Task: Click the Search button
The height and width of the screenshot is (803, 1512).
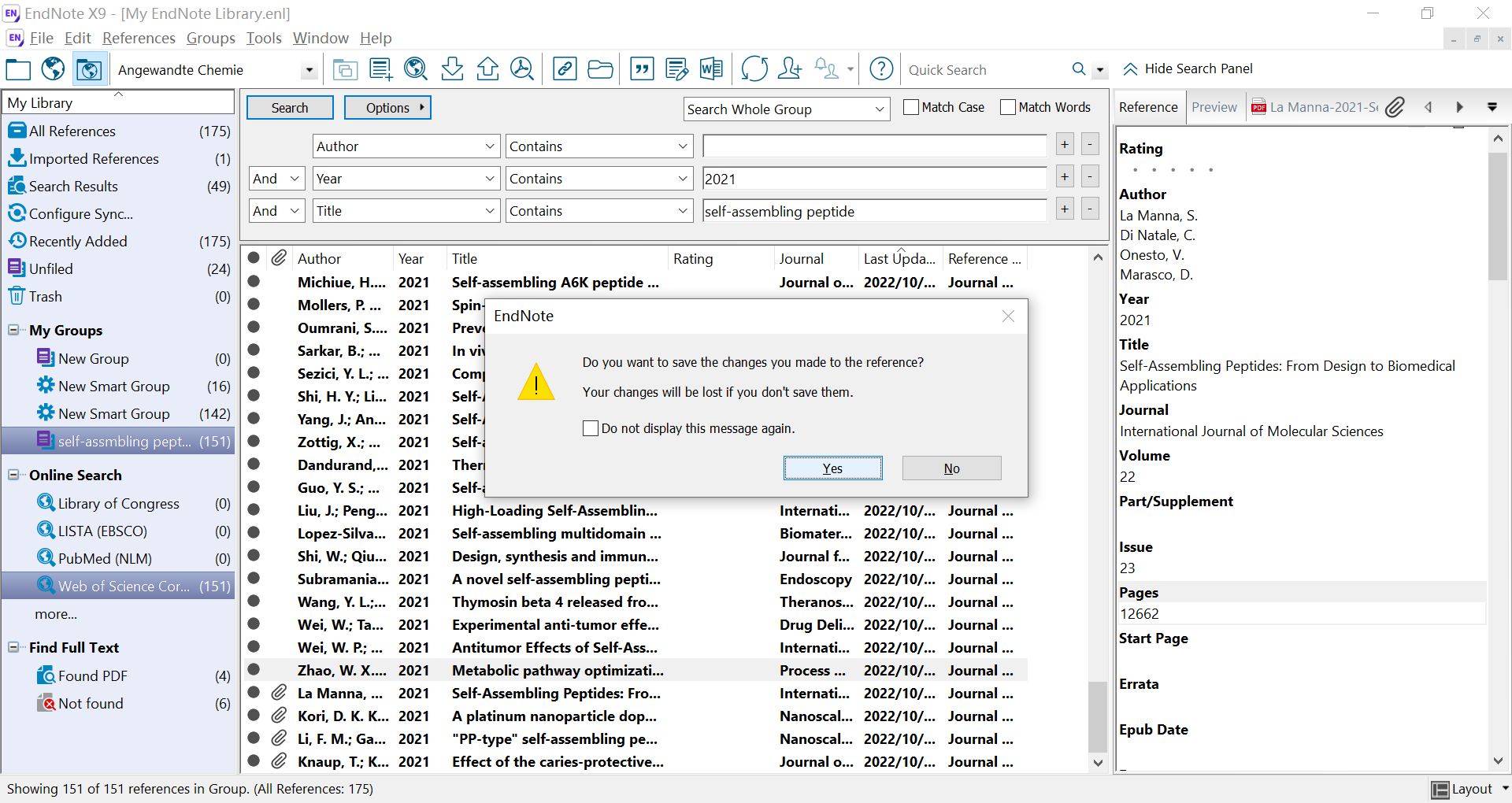Action: click(x=290, y=108)
